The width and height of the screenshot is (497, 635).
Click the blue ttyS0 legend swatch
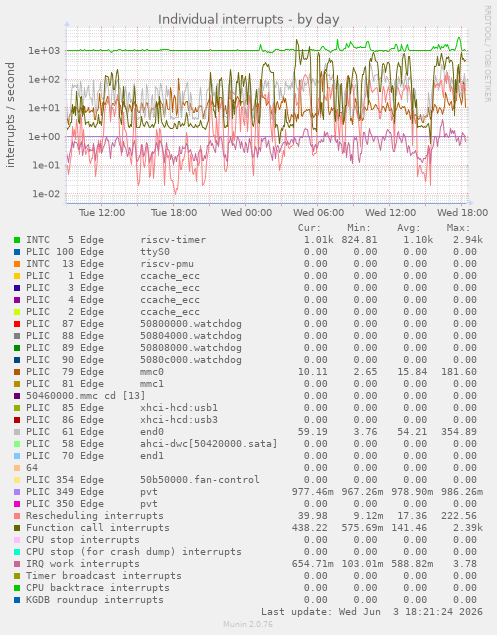coord(17,252)
